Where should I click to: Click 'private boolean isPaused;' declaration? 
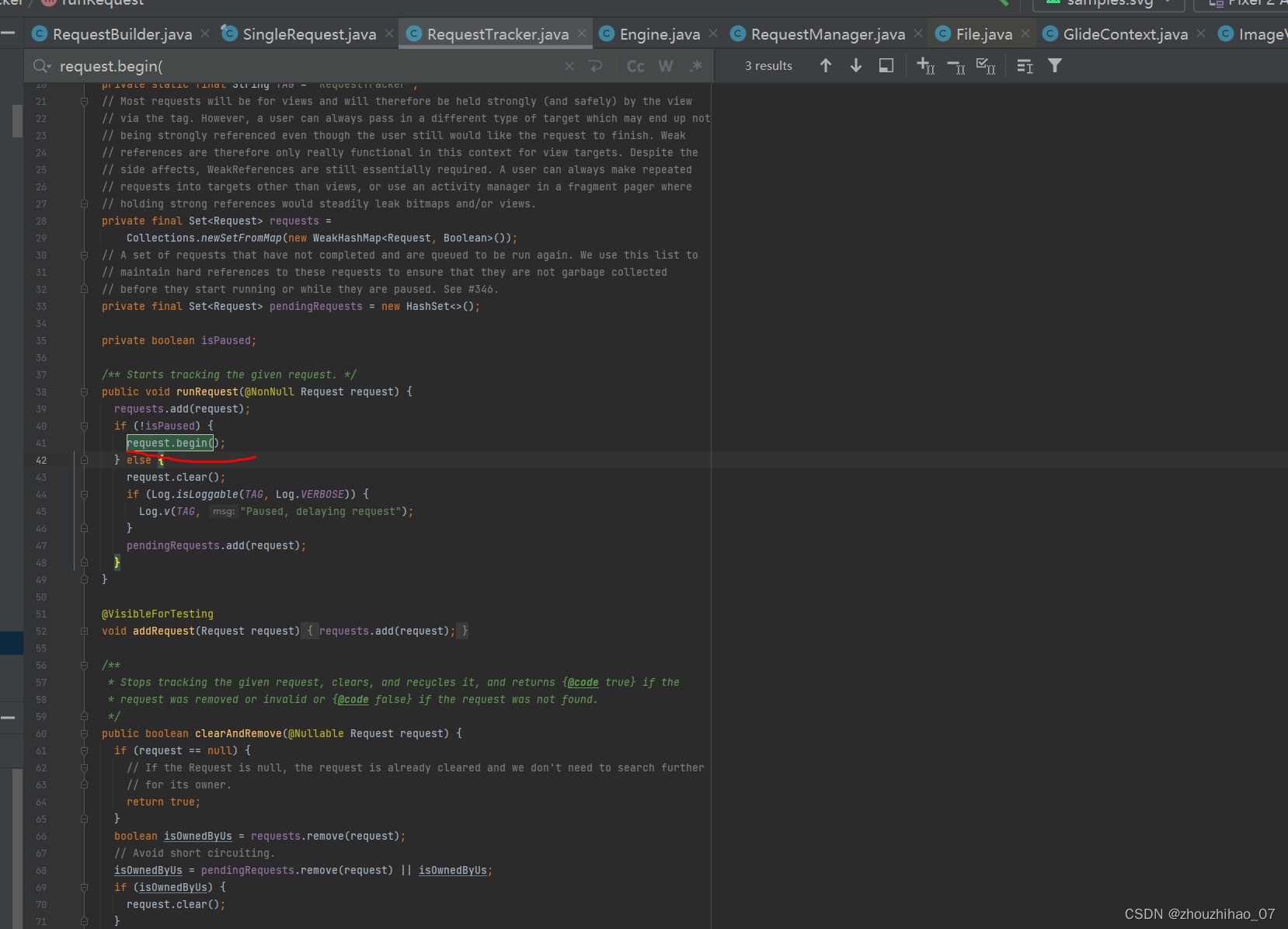[x=179, y=341]
